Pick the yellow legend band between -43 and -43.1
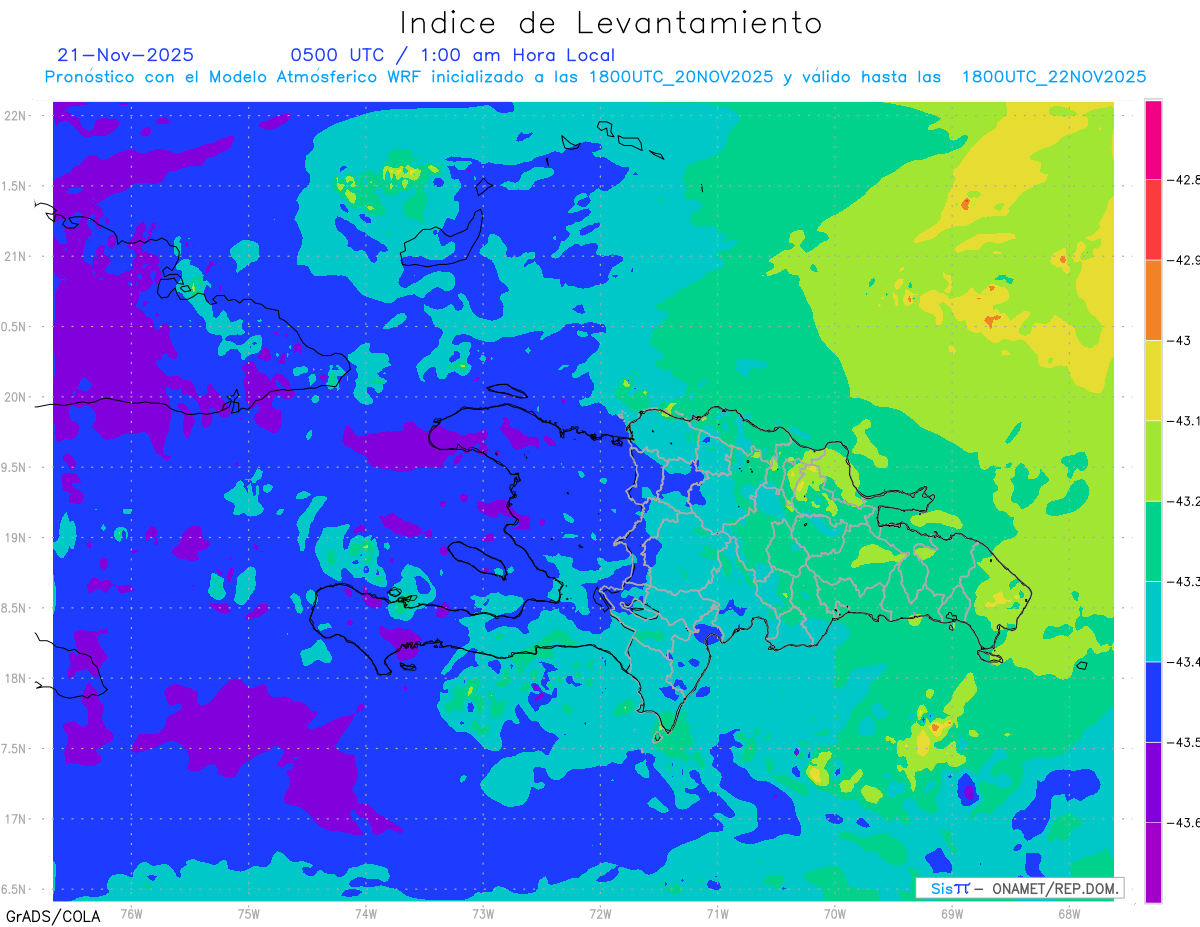The height and width of the screenshot is (927, 1200). click(1153, 380)
